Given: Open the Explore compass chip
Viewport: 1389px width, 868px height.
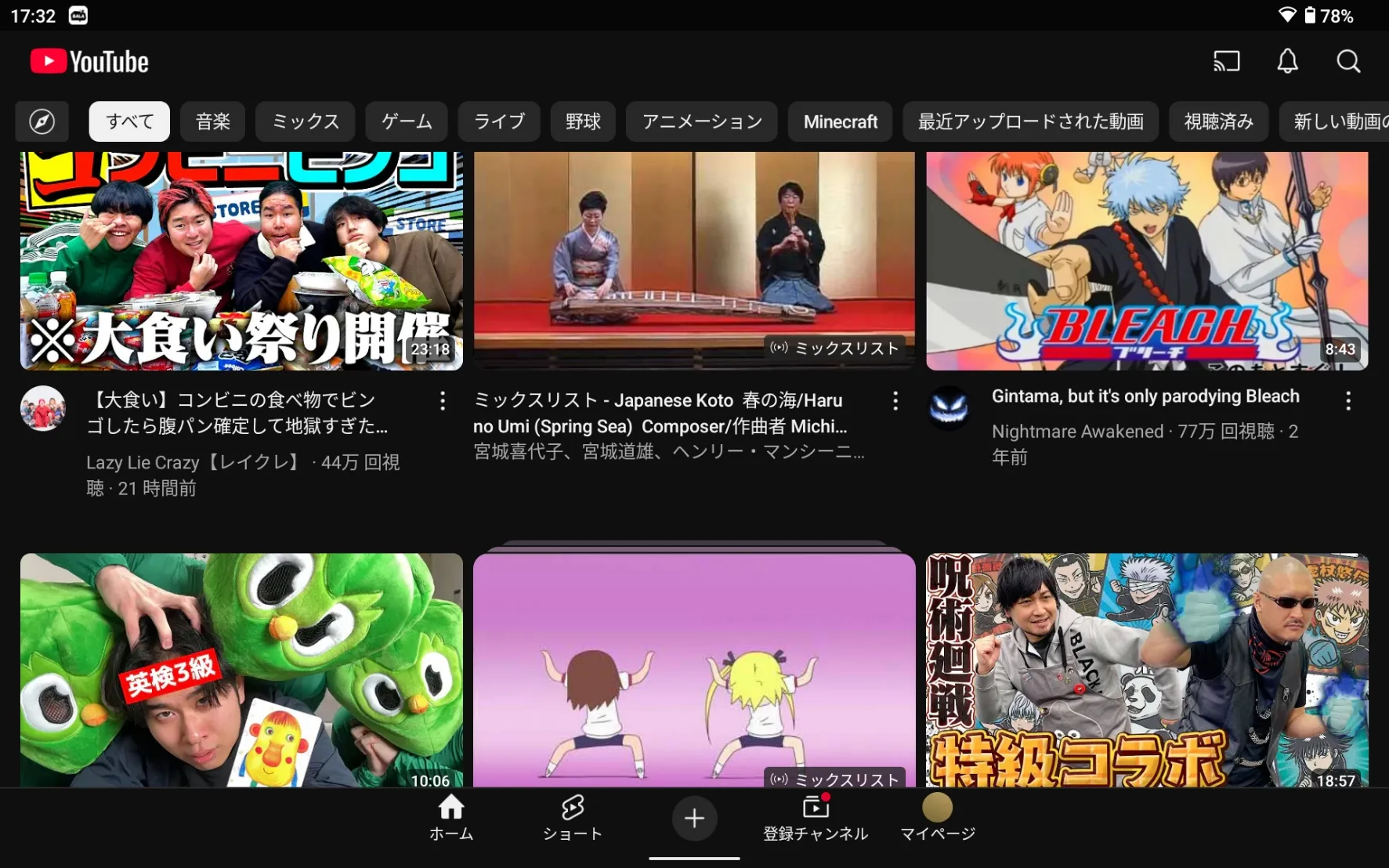Looking at the screenshot, I should tap(42, 121).
